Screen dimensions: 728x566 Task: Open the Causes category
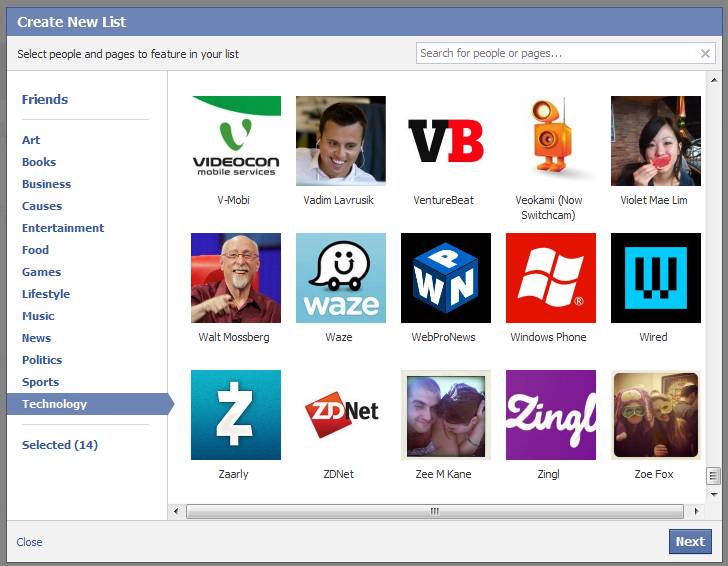[x=42, y=206]
